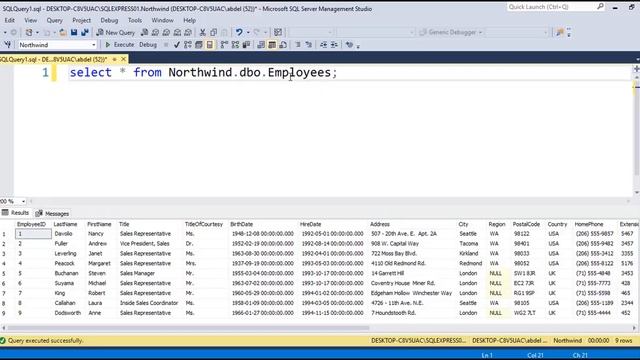The height and width of the screenshot is (360, 640).
Task: Open the Project menu
Action: pyautogui.click(x=82, y=20)
